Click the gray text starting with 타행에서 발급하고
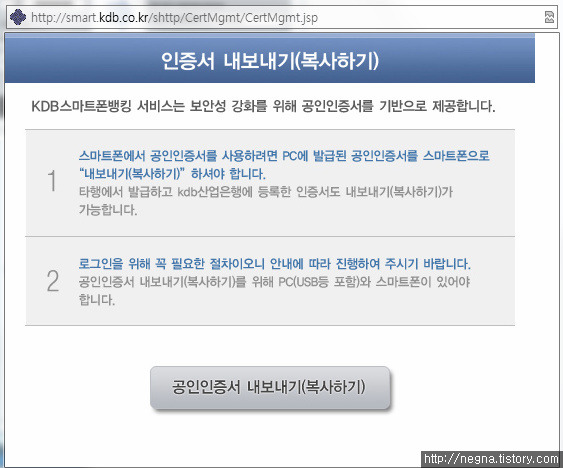Image resolution: width=563 pixels, height=468 pixels. click(266, 192)
